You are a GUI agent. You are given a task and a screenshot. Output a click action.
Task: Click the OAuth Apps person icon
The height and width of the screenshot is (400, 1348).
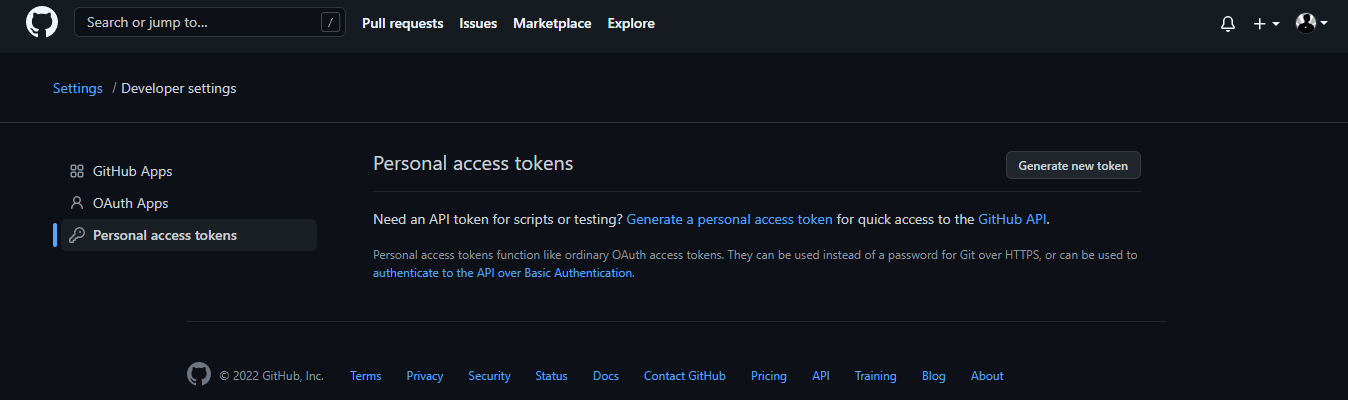77,203
